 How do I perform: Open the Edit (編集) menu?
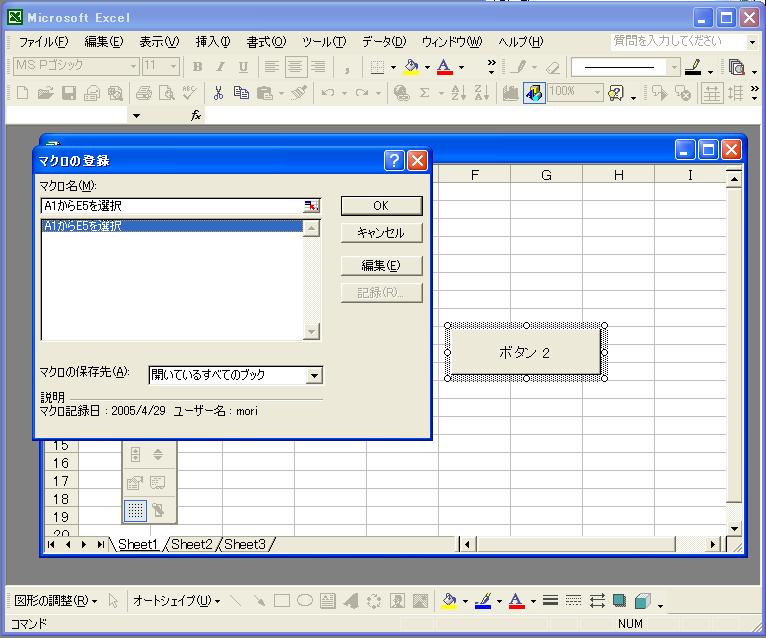tap(104, 42)
